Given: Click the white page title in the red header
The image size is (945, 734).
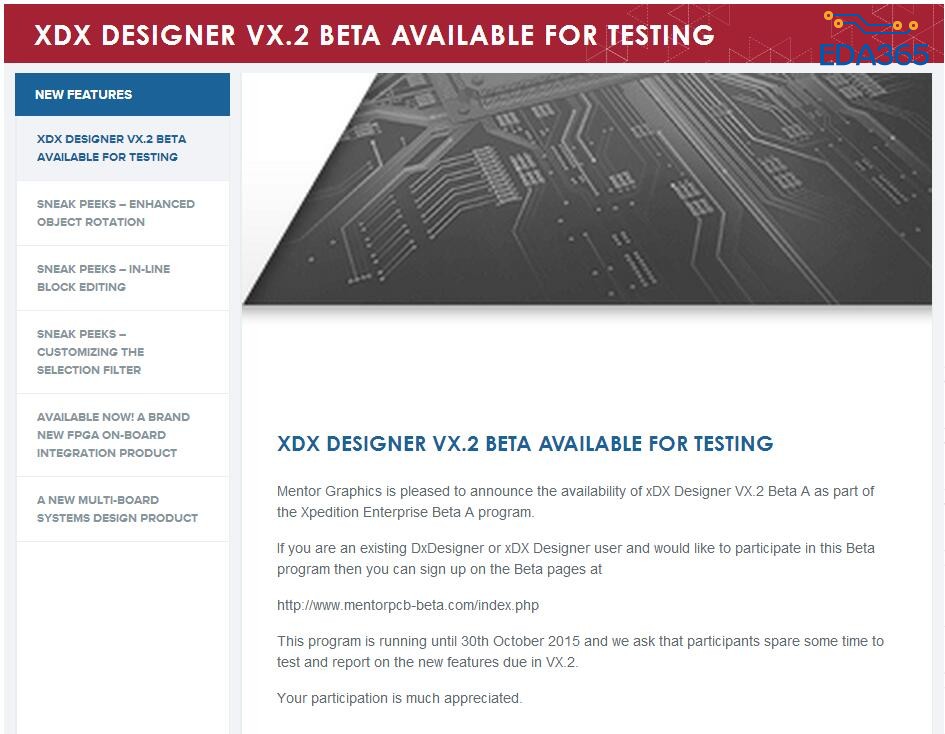Looking at the screenshot, I should coord(374,35).
